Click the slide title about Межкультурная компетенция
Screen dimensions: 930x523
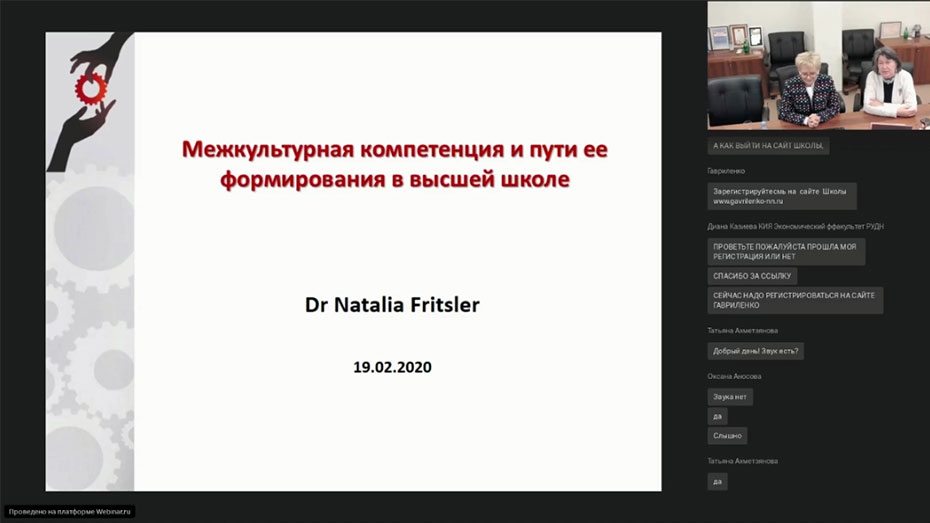click(394, 164)
